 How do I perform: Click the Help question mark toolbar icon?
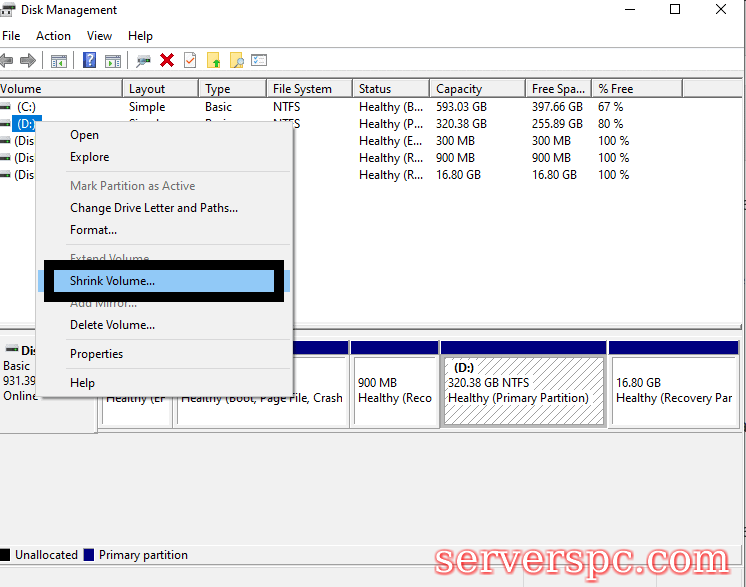coord(90,60)
